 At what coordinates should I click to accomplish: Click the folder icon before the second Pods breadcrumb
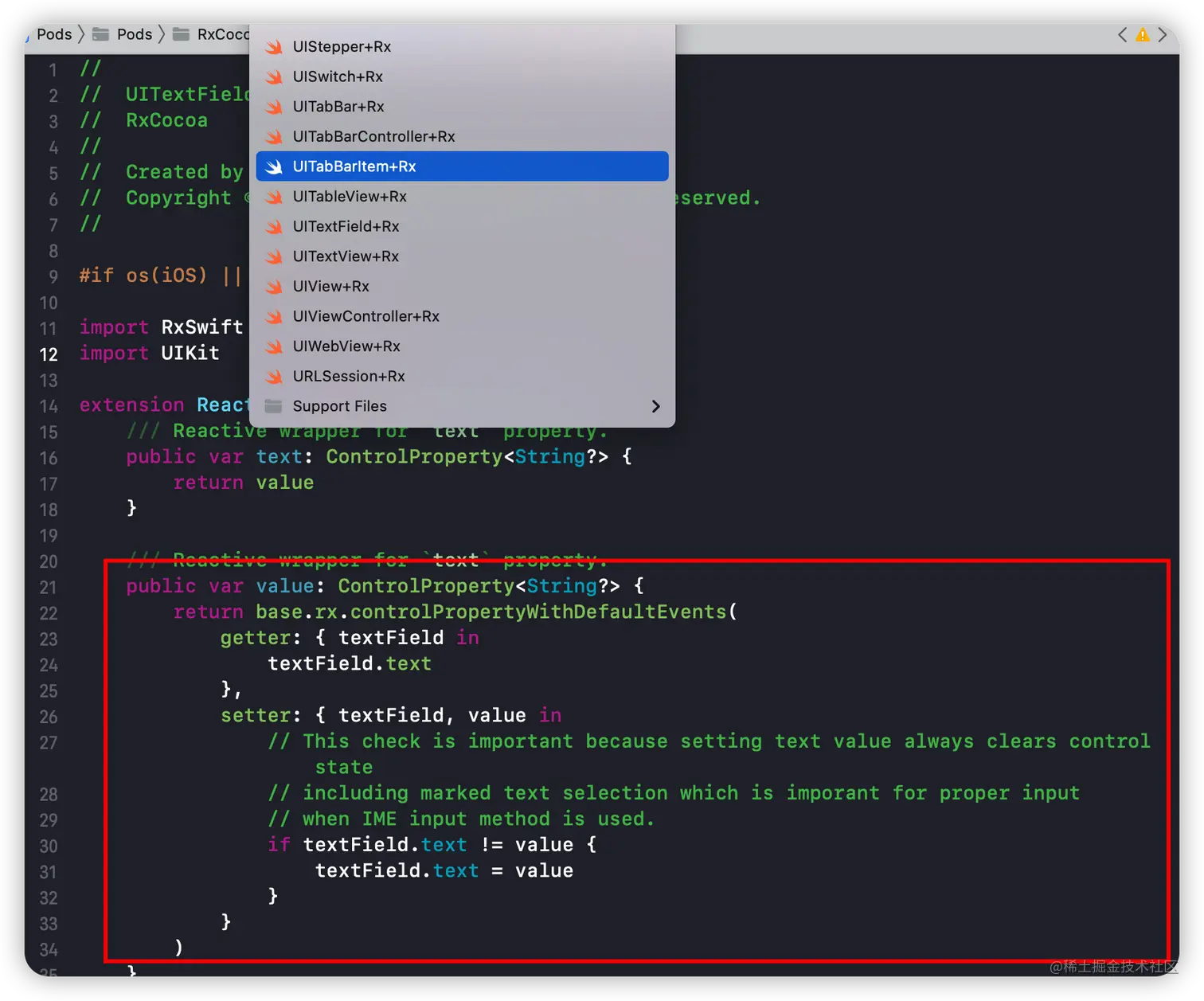(101, 34)
